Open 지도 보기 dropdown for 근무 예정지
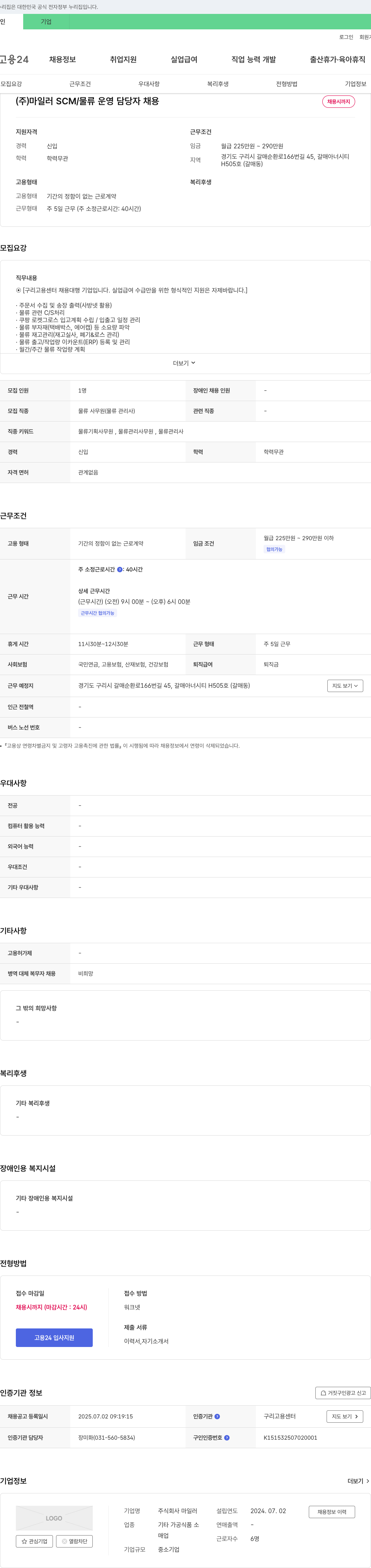Viewport: 371px width, 1568px height. (345, 685)
